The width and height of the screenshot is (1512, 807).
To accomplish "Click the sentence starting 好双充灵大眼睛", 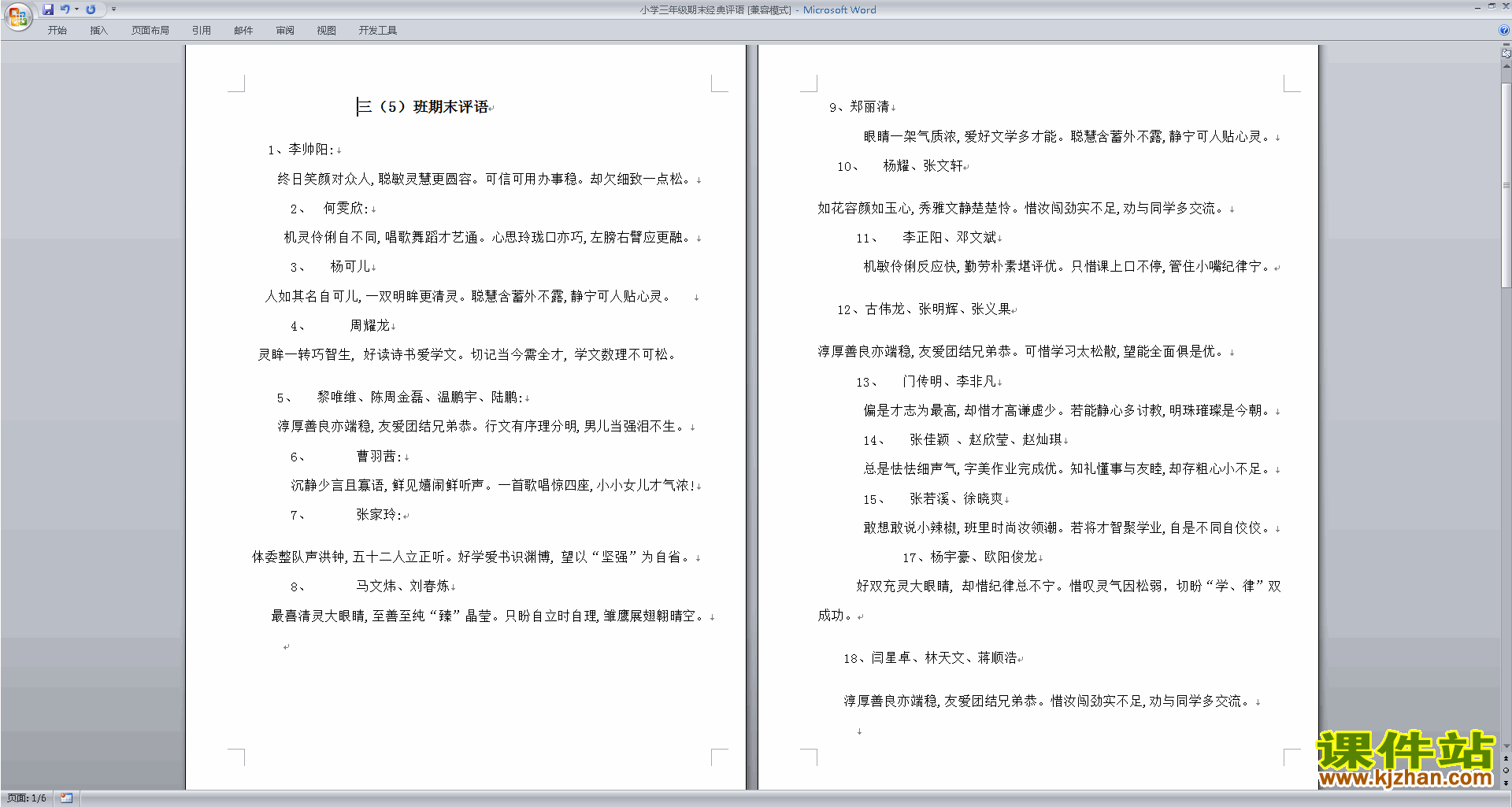I will point(1049,601).
